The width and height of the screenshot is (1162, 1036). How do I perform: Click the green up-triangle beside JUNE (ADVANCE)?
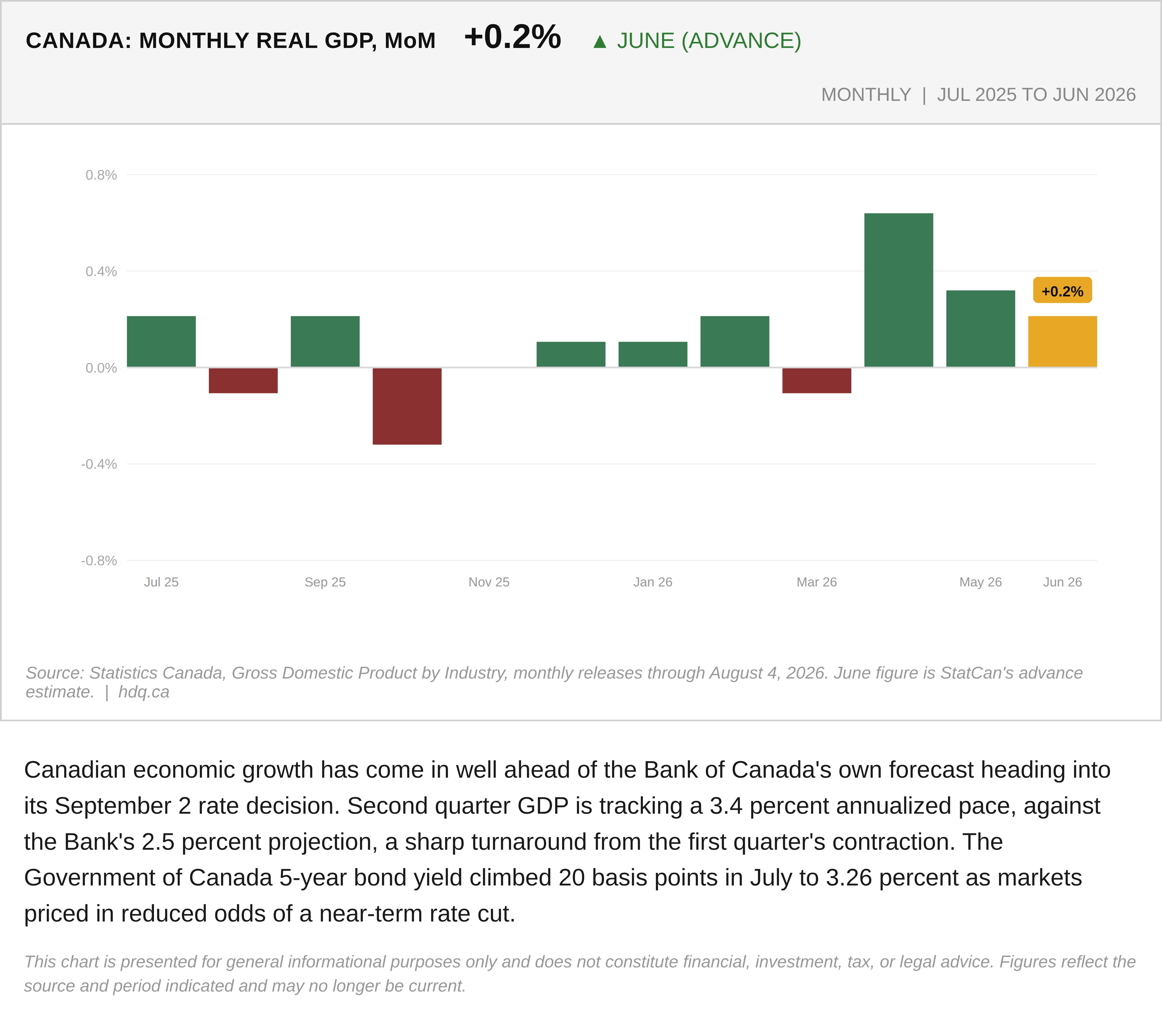coord(600,42)
